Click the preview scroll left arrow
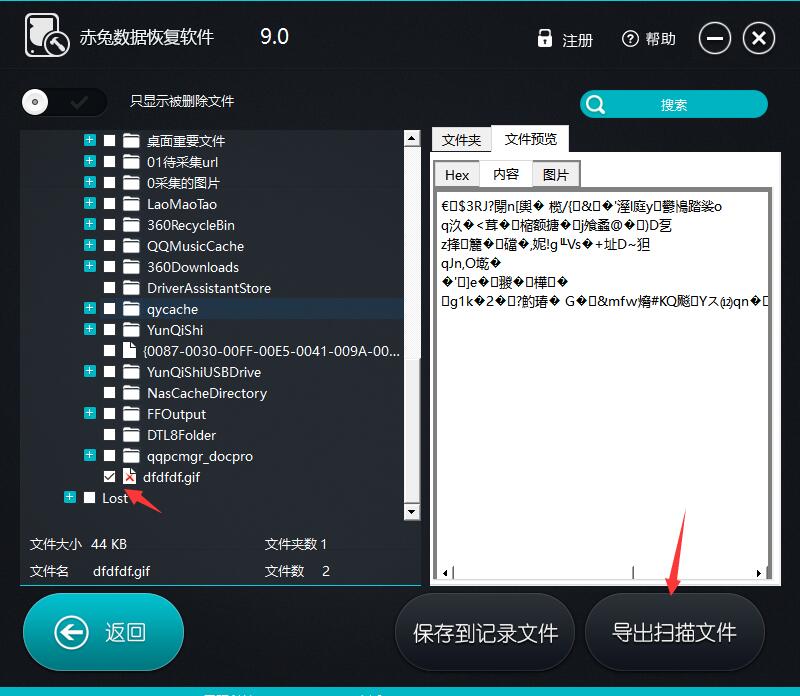The image size is (800, 696). click(x=445, y=573)
